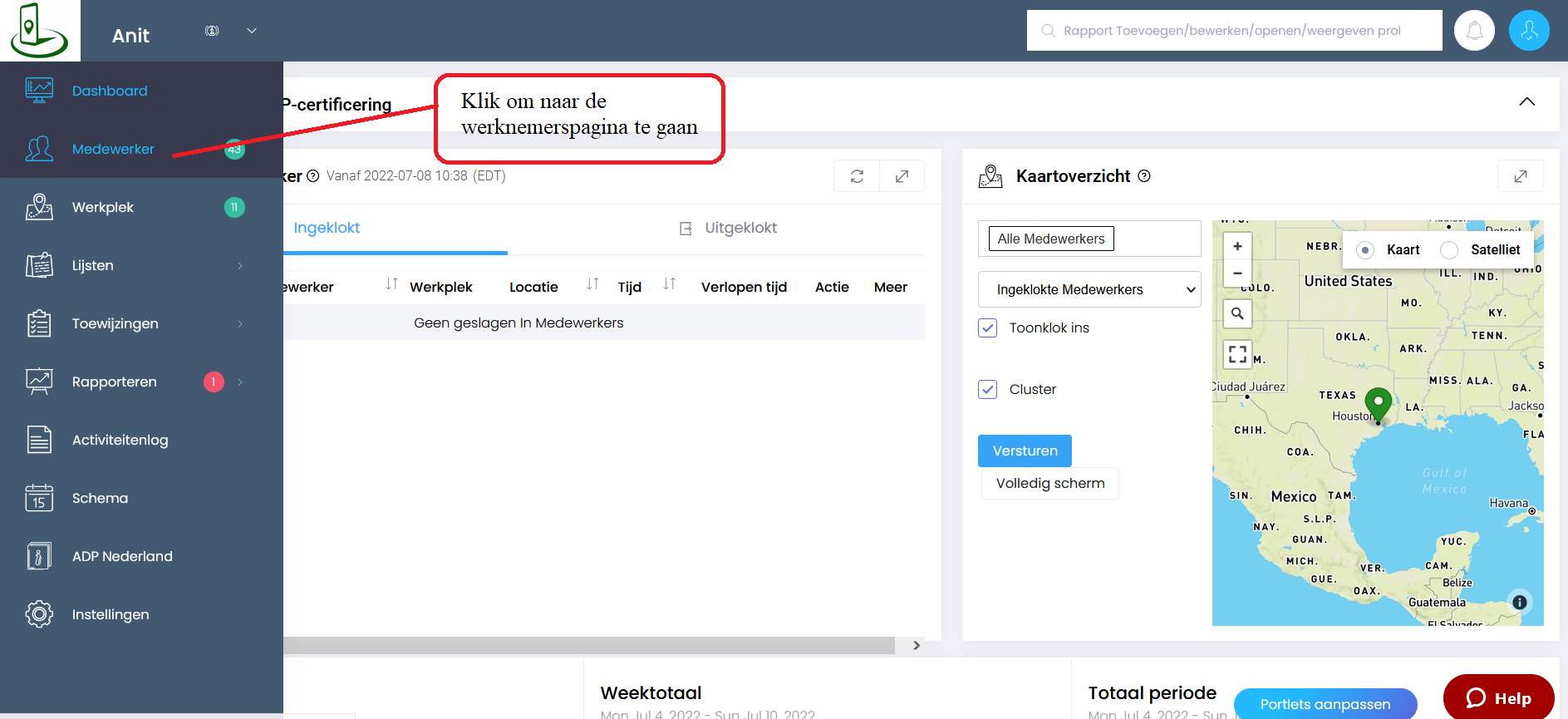Screen dimensions: 1568x719
Task: Open the user profile avatar
Action: pos(1528,31)
